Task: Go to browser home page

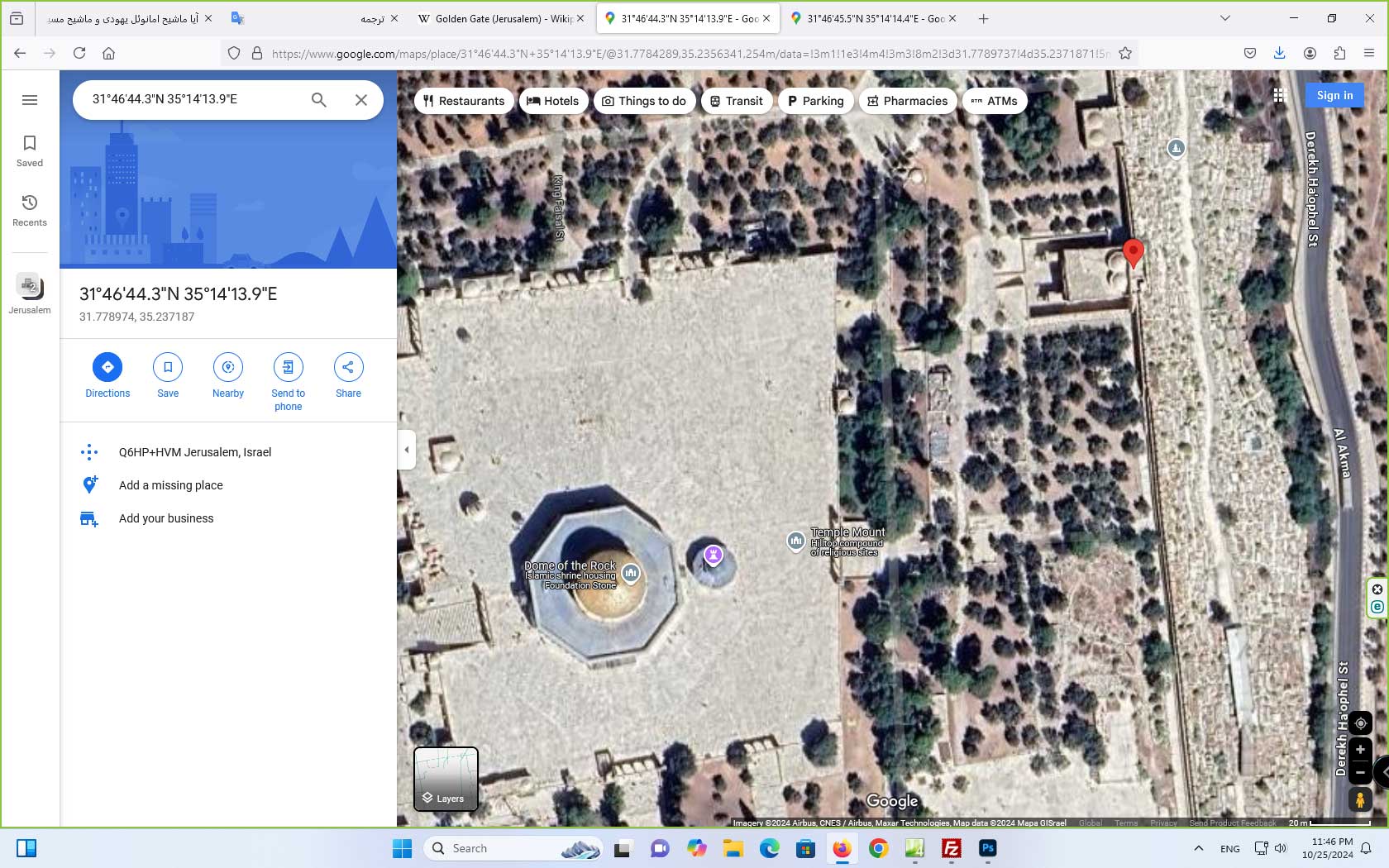Action: 108,53
